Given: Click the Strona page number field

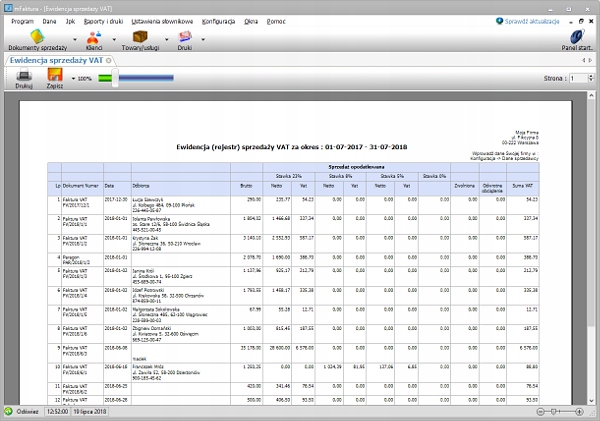Looking at the screenshot, I should coord(580,78).
